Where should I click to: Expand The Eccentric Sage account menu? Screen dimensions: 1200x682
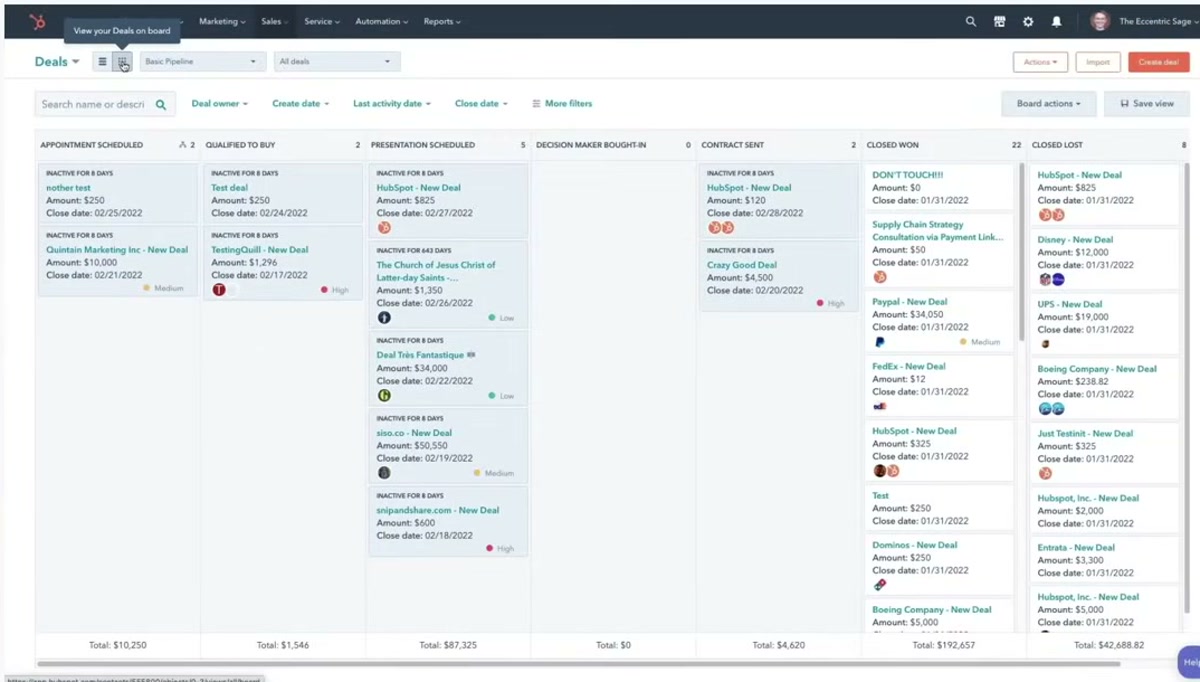pos(1156,21)
